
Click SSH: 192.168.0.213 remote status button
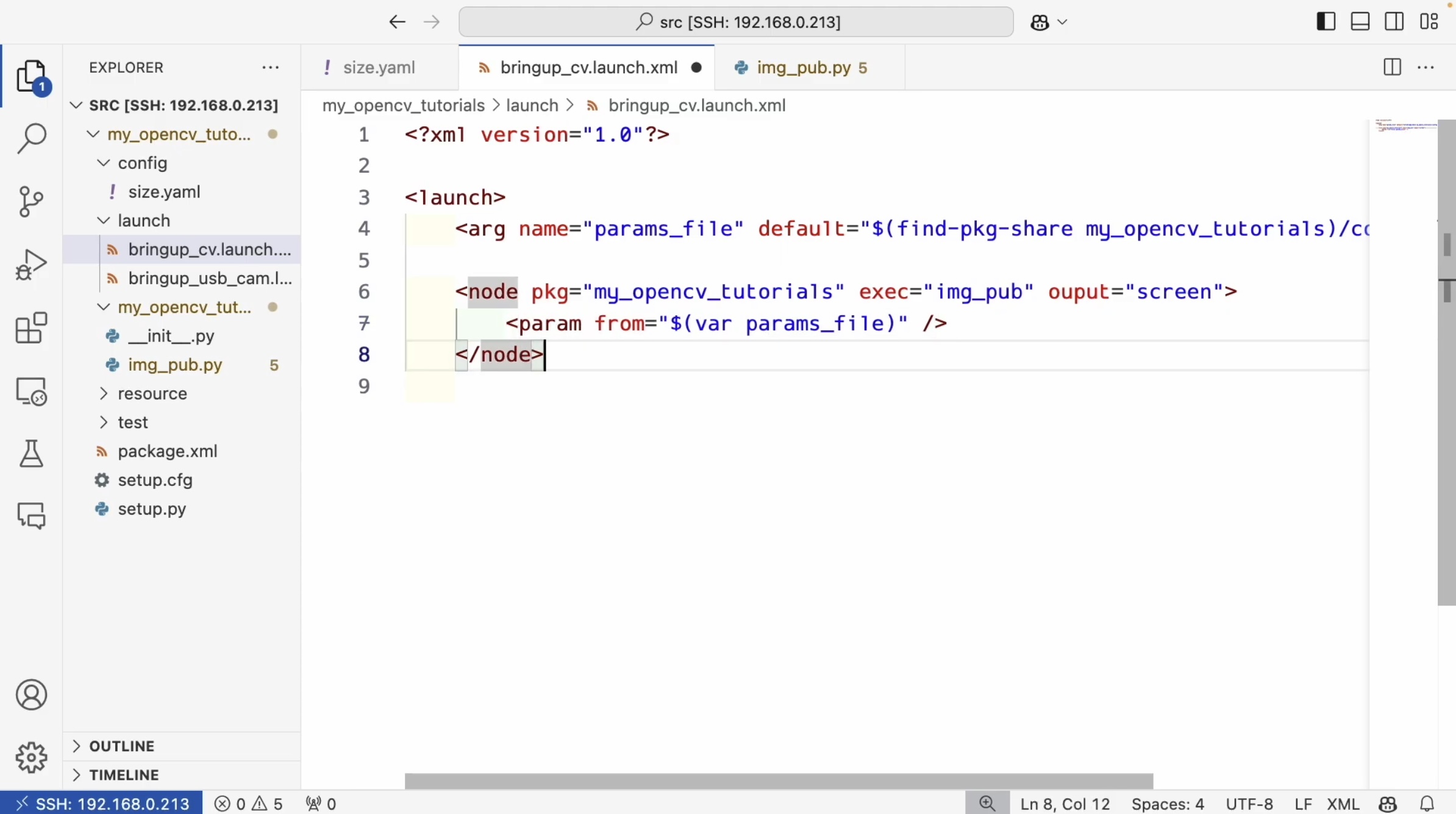[102, 804]
